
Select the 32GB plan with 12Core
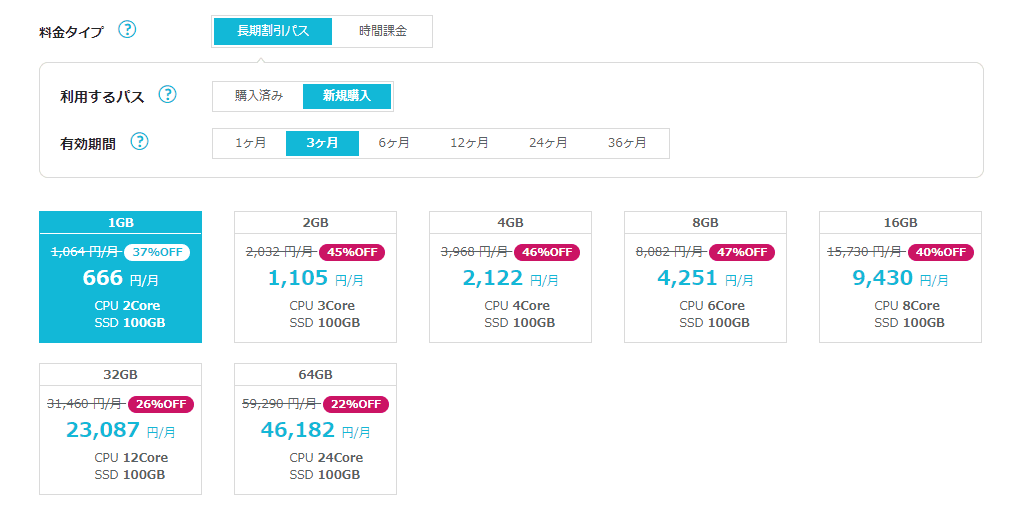[x=120, y=429]
